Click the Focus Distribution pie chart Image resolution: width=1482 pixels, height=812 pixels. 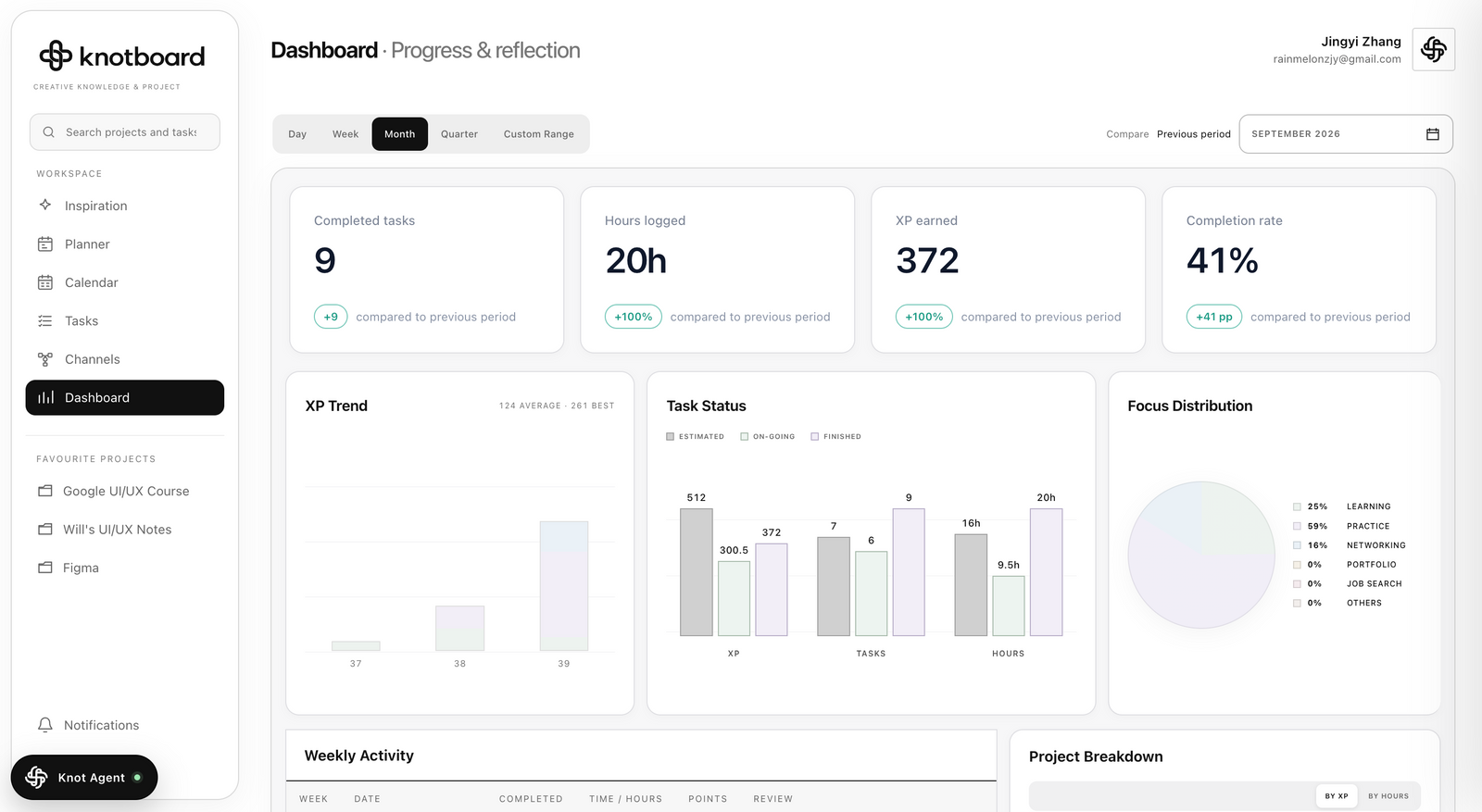coord(1201,555)
